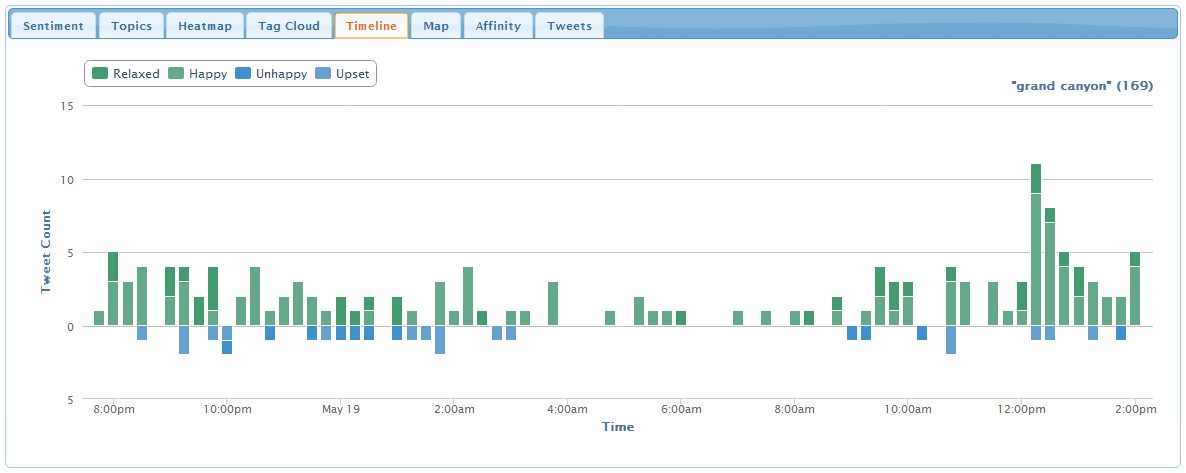Viewport: 1186px width, 473px height.
Task: View the Tweets tab
Action: [570, 26]
